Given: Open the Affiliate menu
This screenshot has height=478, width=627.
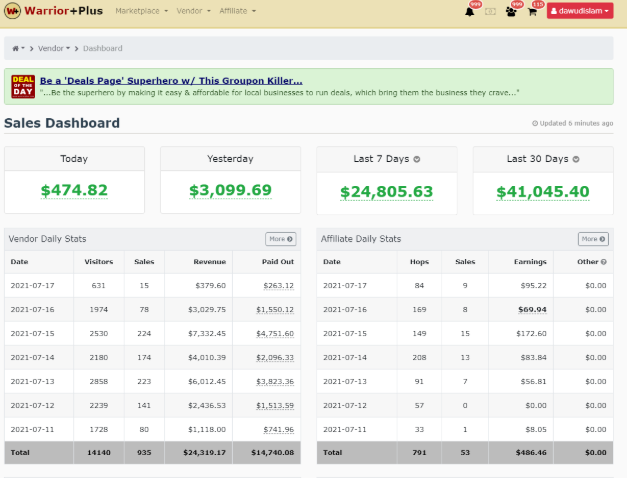Looking at the screenshot, I should click(239, 11).
